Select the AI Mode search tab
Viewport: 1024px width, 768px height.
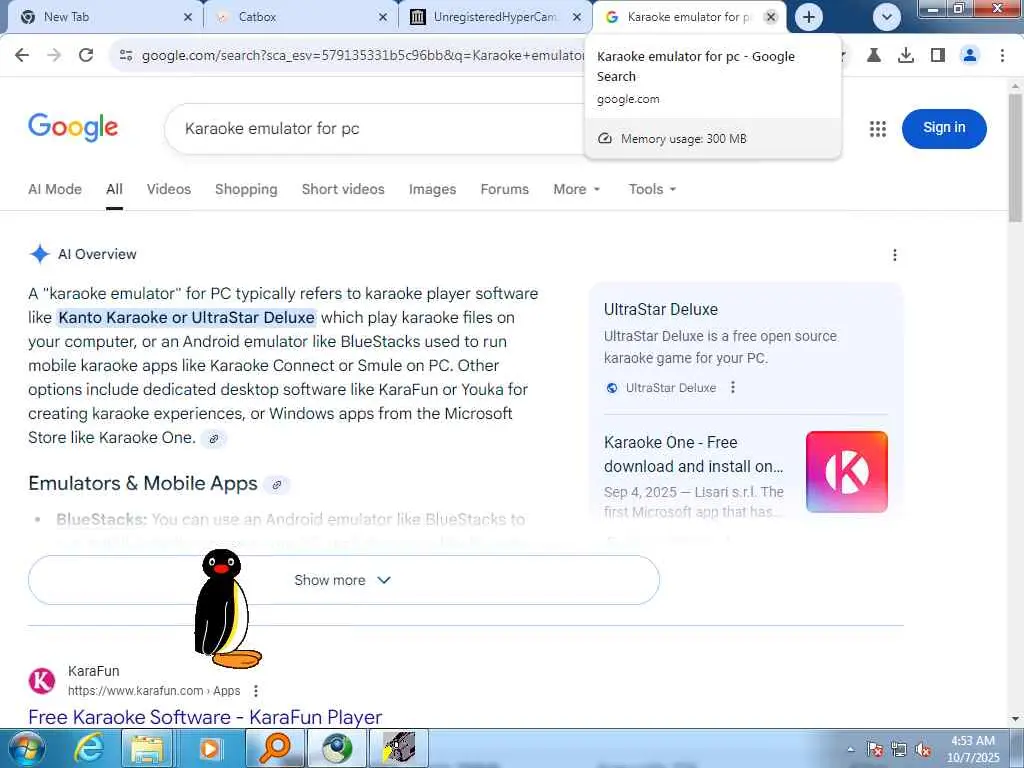(55, 189)
